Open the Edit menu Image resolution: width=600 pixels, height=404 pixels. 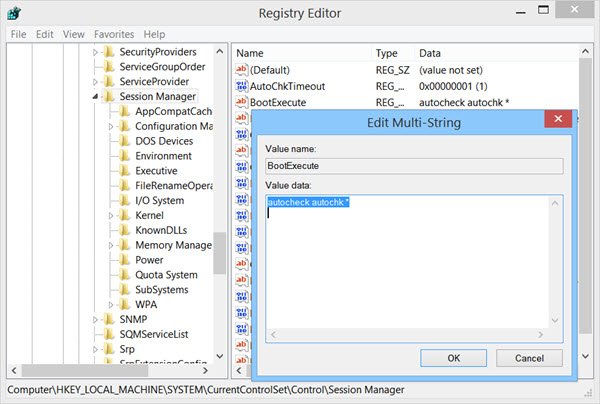(x=44, y=34)
